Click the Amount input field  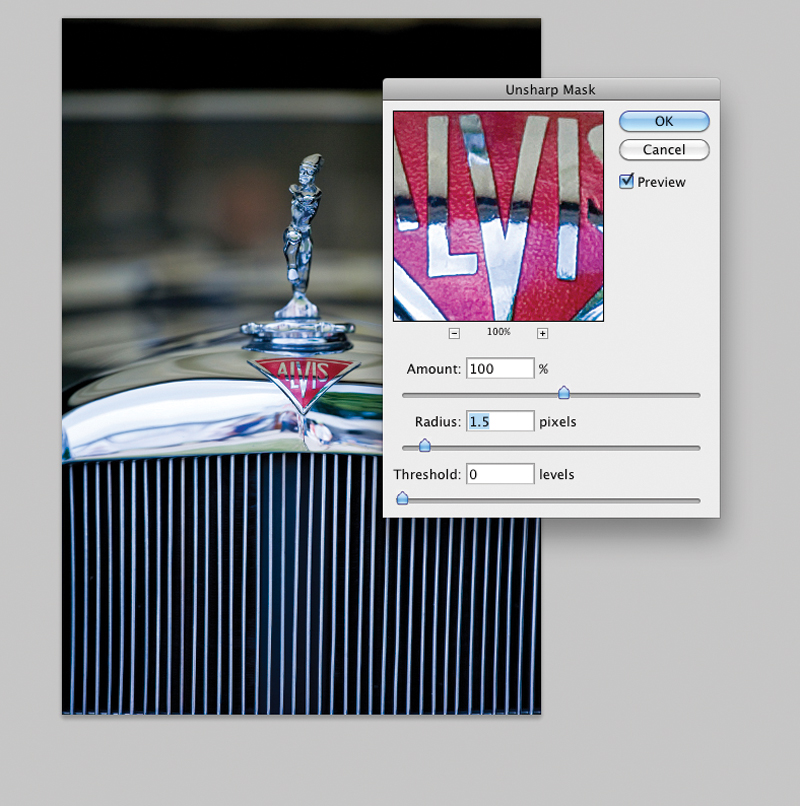(x=500, y=369)
